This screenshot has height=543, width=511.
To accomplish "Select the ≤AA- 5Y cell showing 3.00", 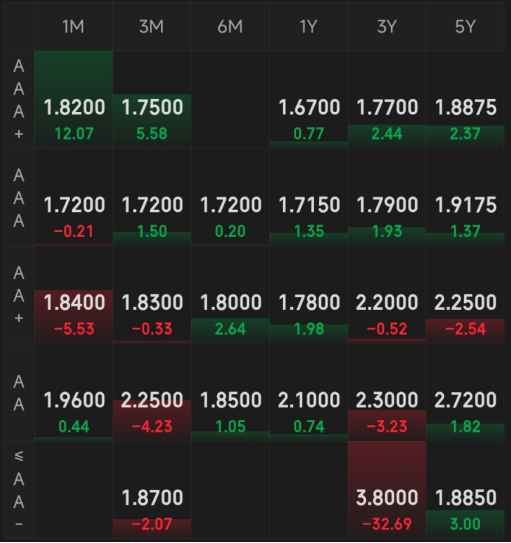I will click(x=465, y=490).
